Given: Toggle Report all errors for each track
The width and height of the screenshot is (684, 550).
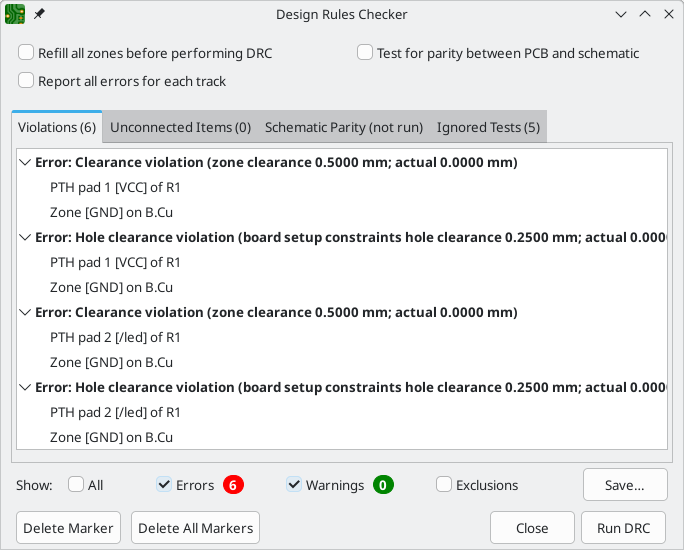Looking at the screenshot, I should [26, 81].
